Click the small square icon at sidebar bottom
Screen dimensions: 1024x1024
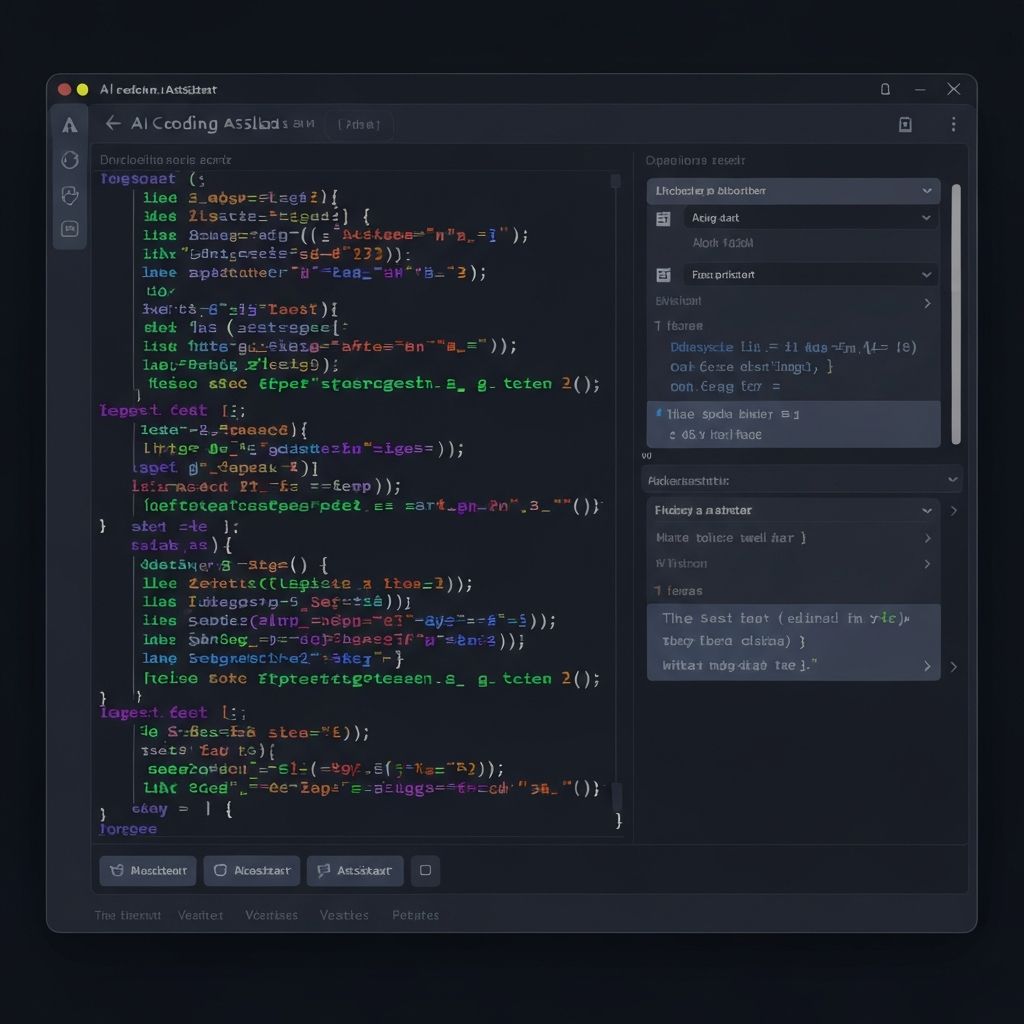coord(69,229)
